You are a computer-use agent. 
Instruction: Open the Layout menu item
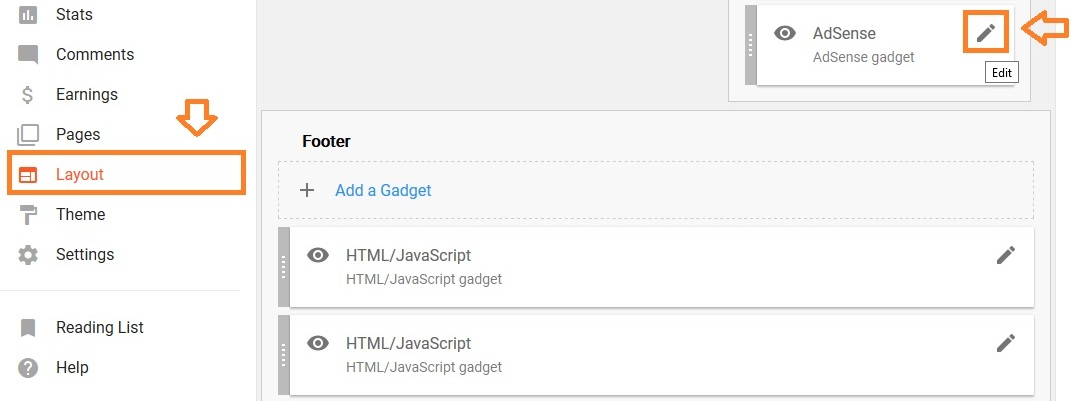[80, 174]
